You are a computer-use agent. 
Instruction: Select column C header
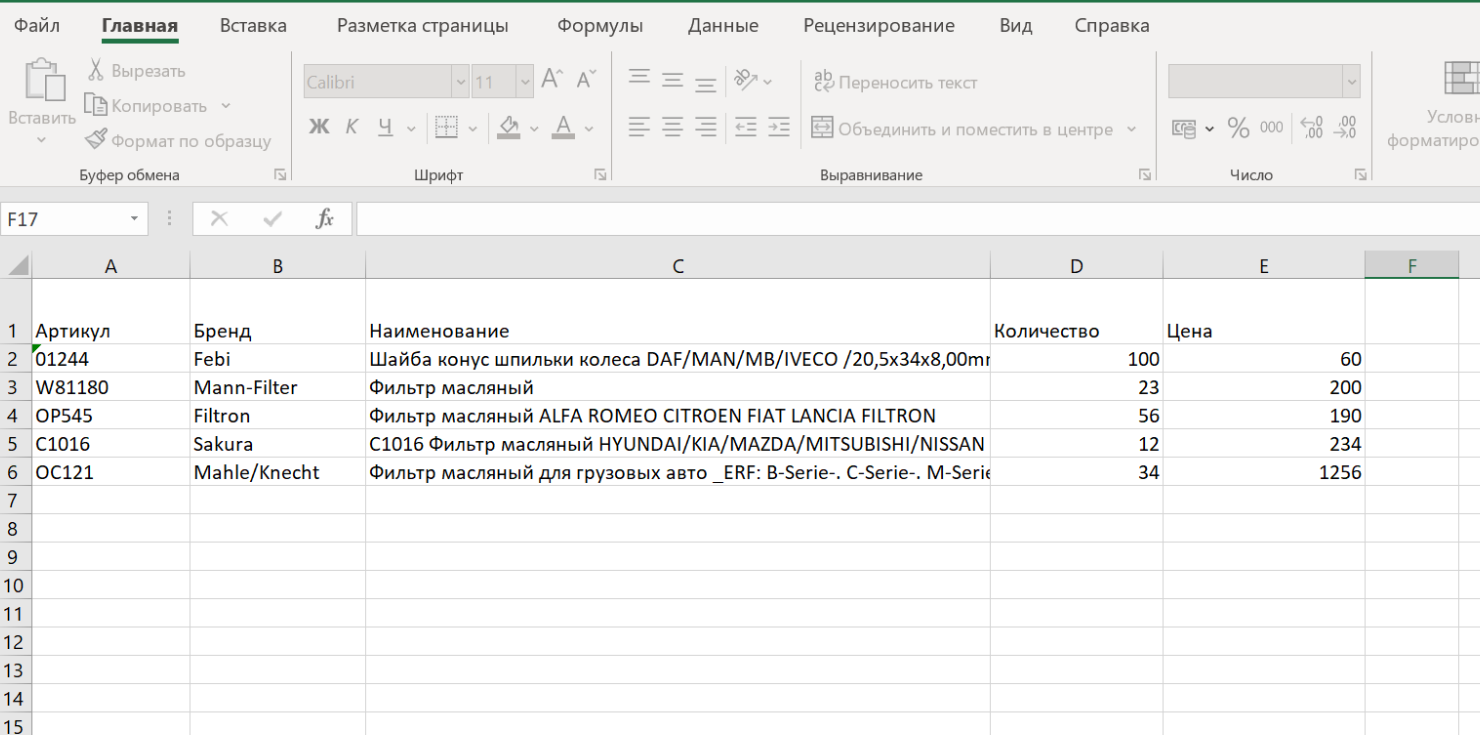point(678,265)
